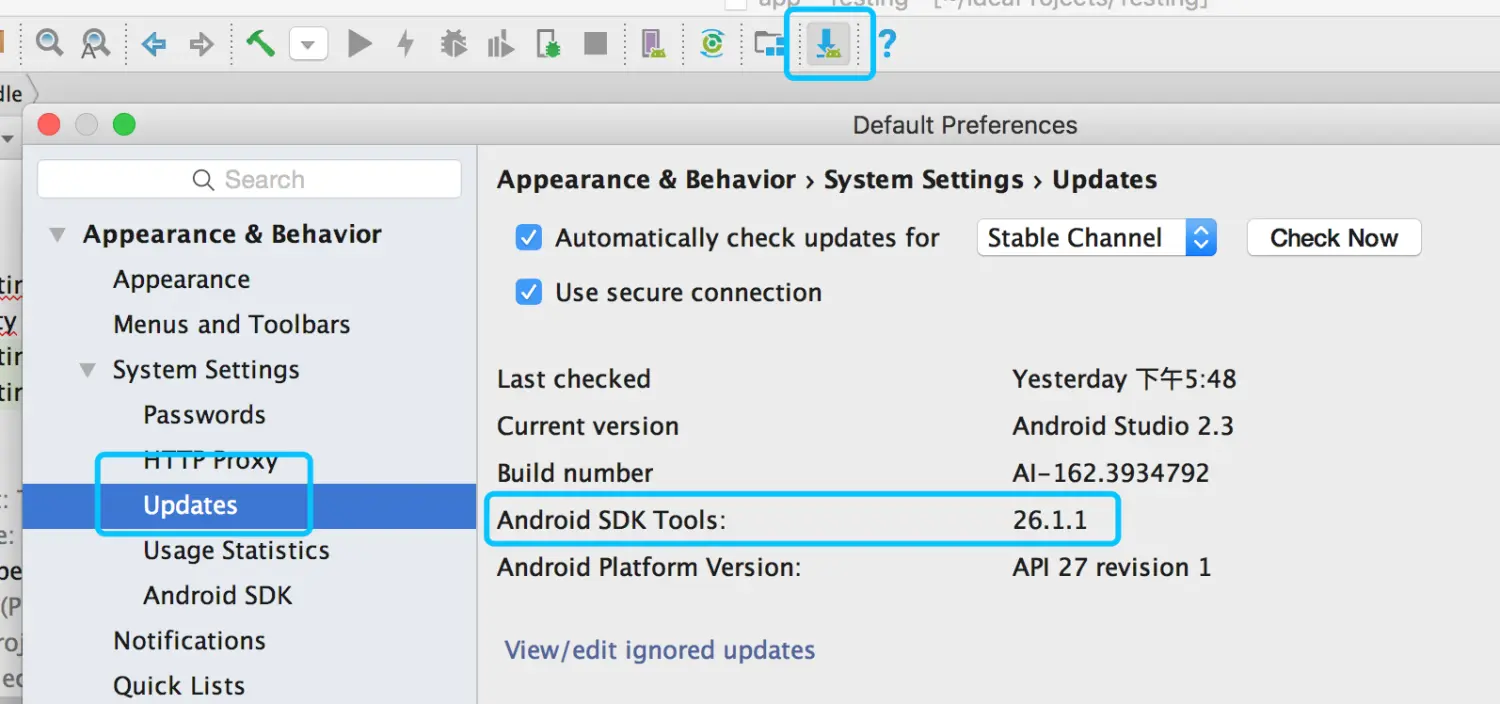Click the Appearance & Behavior breadcrumb heading
1500x704 pixels.
click(646, 180)
